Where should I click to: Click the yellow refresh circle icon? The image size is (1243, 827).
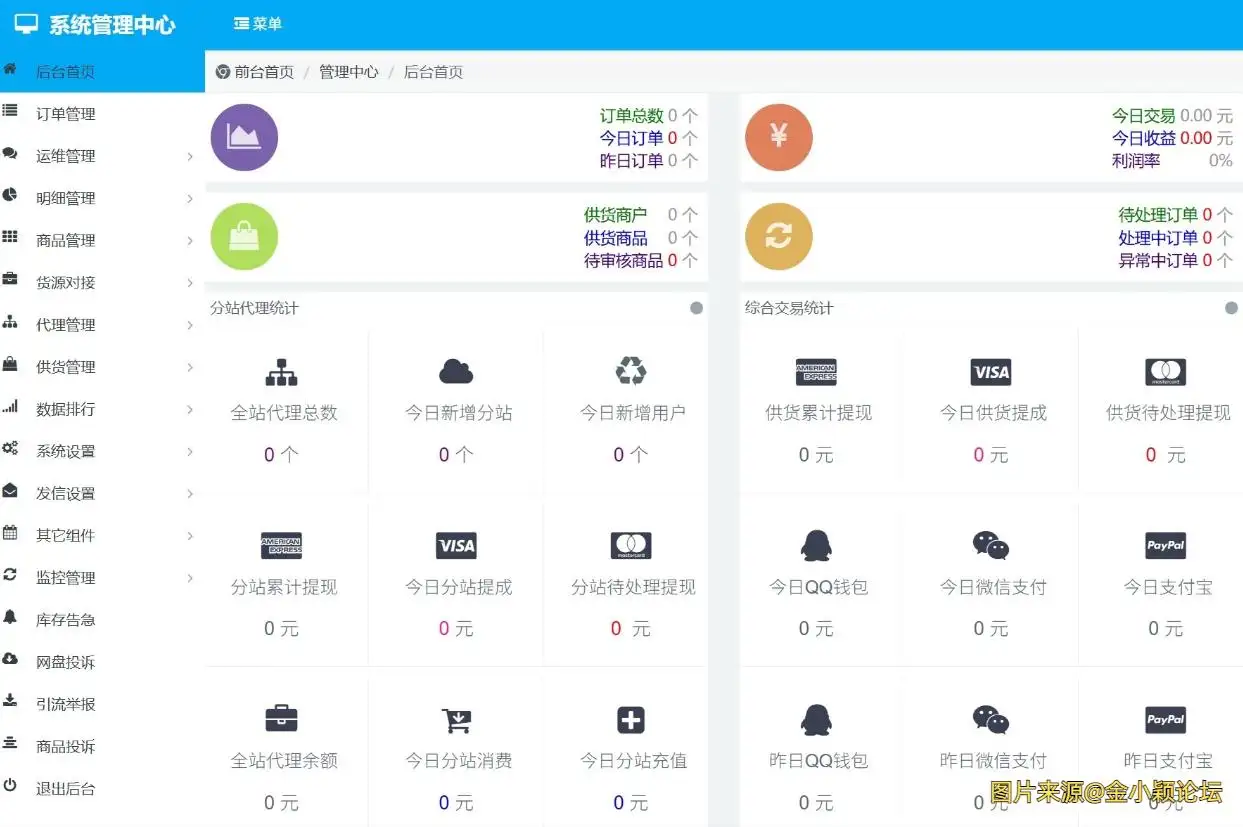[779, 237]
